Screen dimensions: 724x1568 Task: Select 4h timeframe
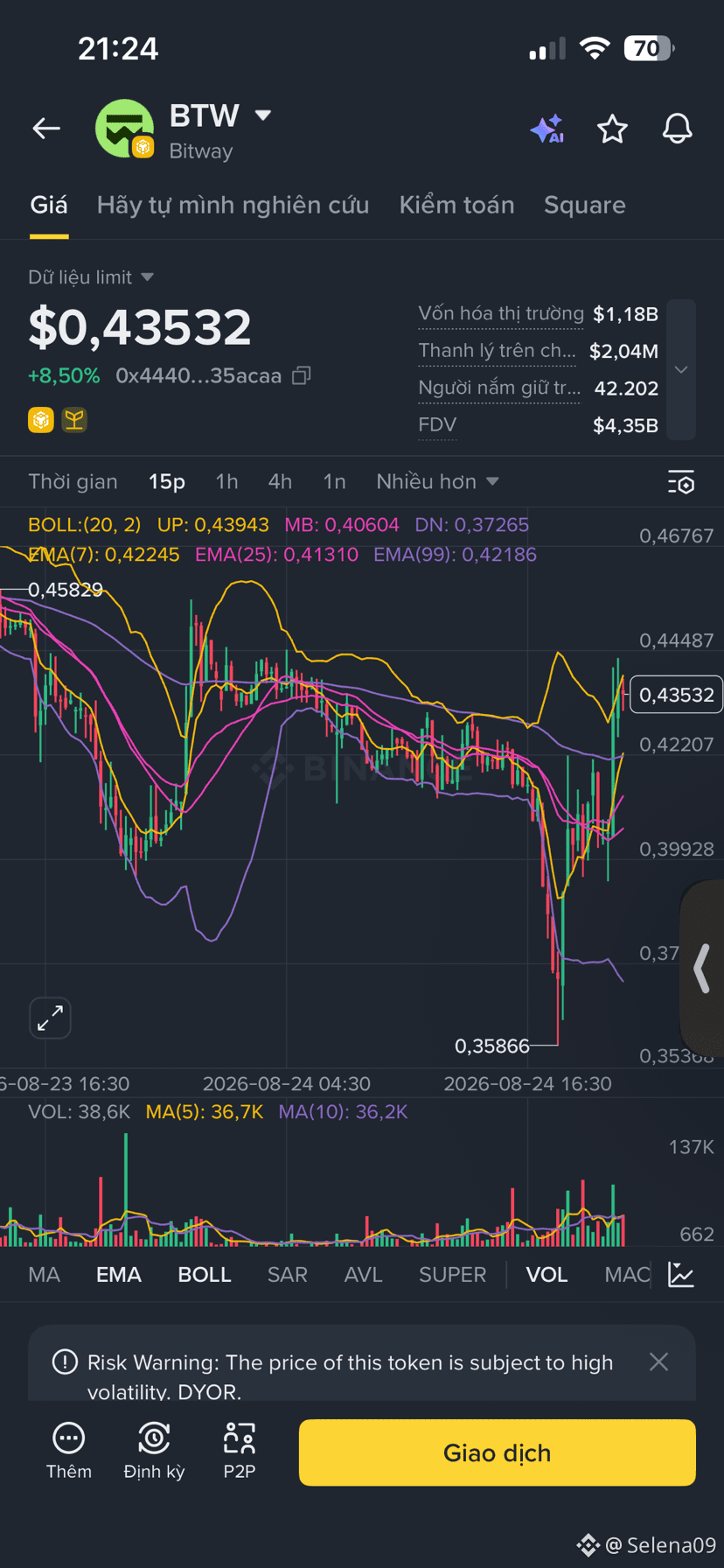pos(280,481)
